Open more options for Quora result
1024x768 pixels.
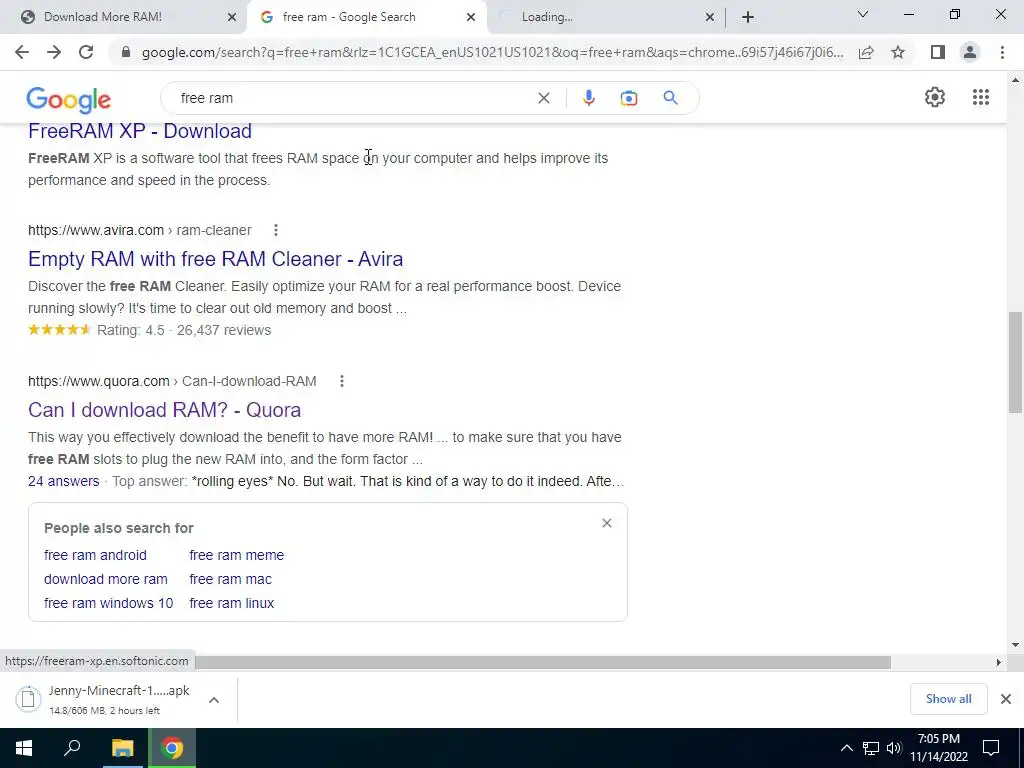pos(342,381)
